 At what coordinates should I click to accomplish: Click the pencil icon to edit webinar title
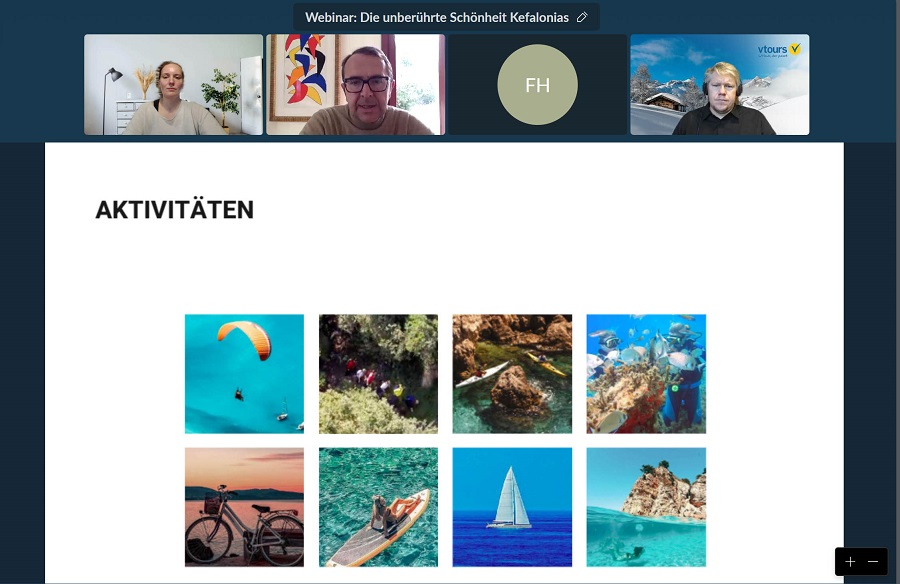point(582,17)
